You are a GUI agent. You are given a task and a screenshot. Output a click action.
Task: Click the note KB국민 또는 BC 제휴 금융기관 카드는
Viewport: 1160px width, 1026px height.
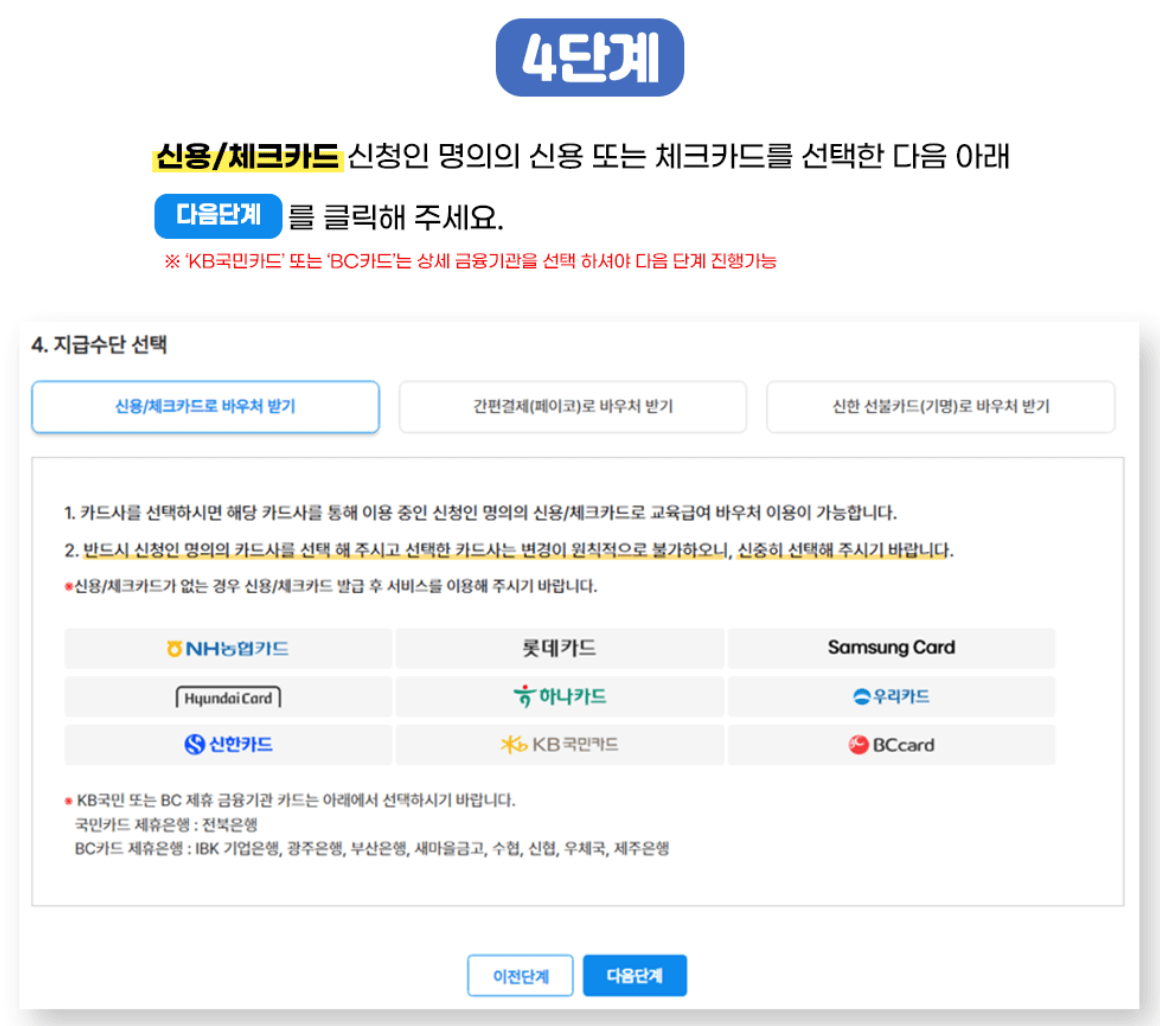(x=290, y=800)
